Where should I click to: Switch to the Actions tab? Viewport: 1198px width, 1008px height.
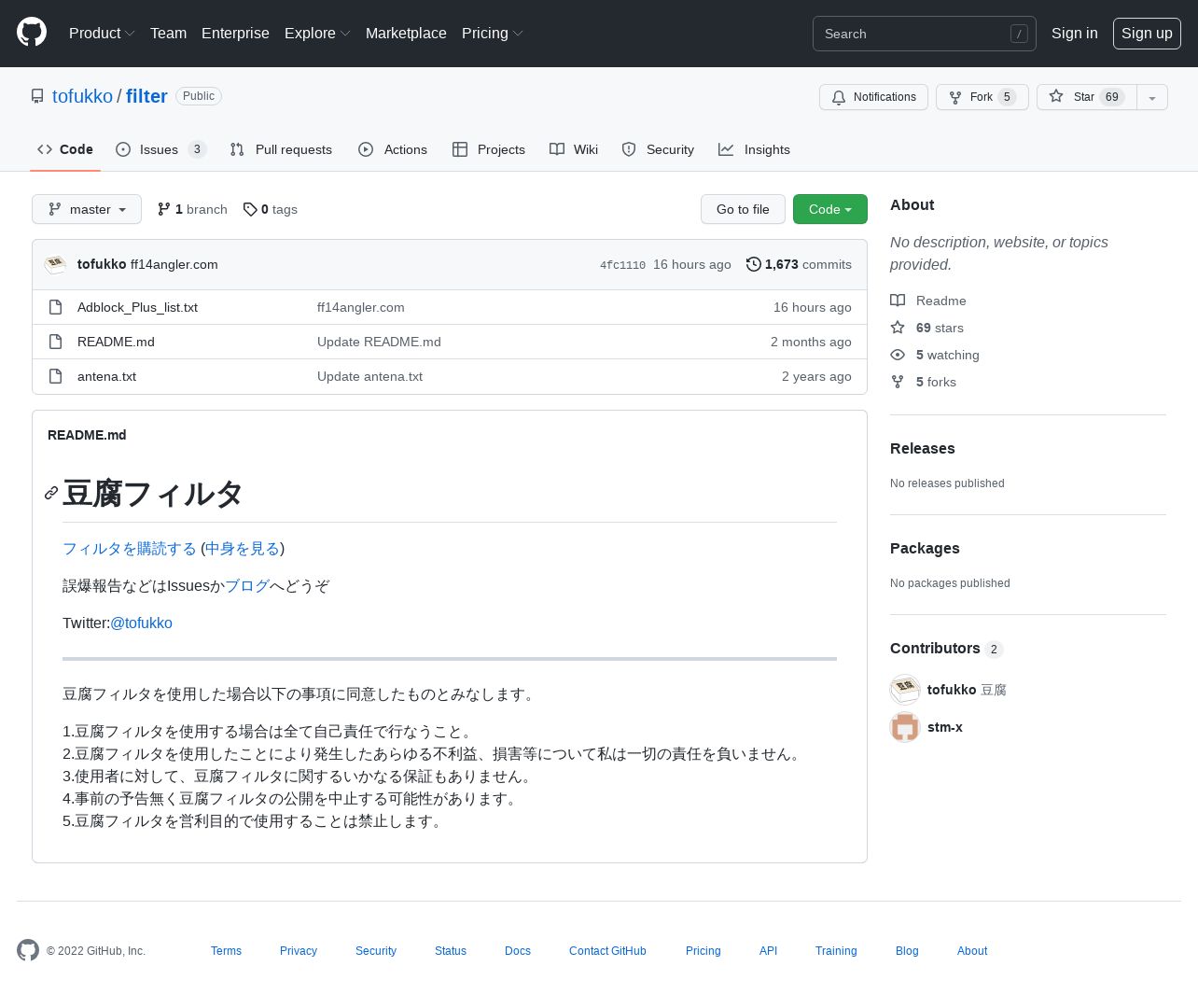click(393, 149)
